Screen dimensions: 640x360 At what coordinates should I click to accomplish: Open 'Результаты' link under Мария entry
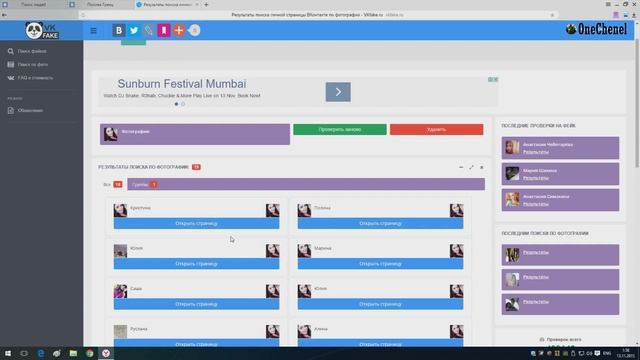(x=536, y=178)
